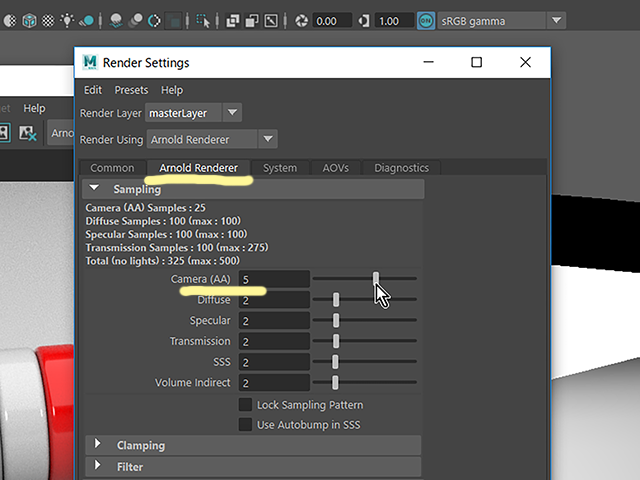Image resolution: width=640 pixels, height=480 pixels.
Task: Expand the Clamping section
Action: (97, 444)
